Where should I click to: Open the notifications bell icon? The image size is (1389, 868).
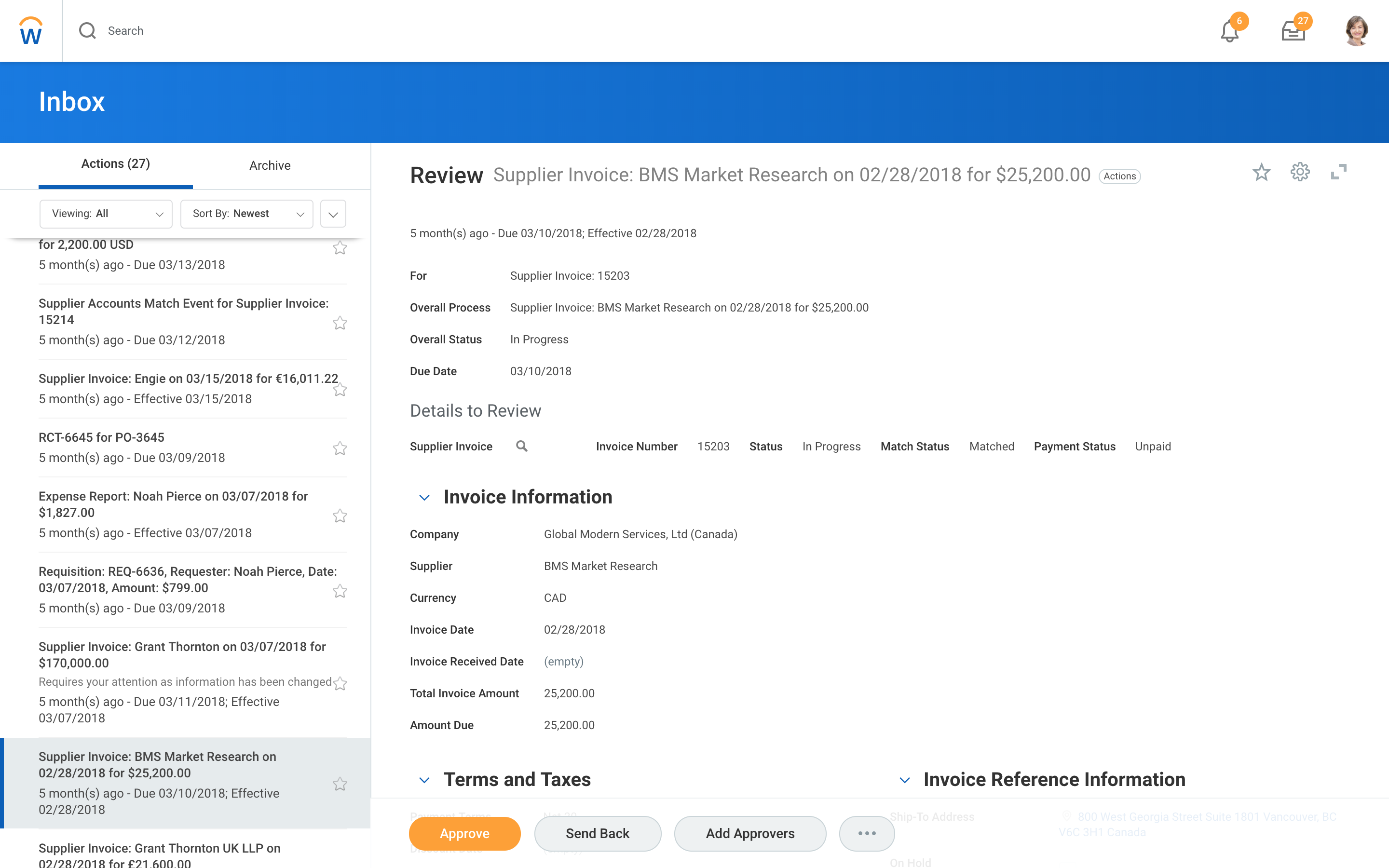point(1229,31)
